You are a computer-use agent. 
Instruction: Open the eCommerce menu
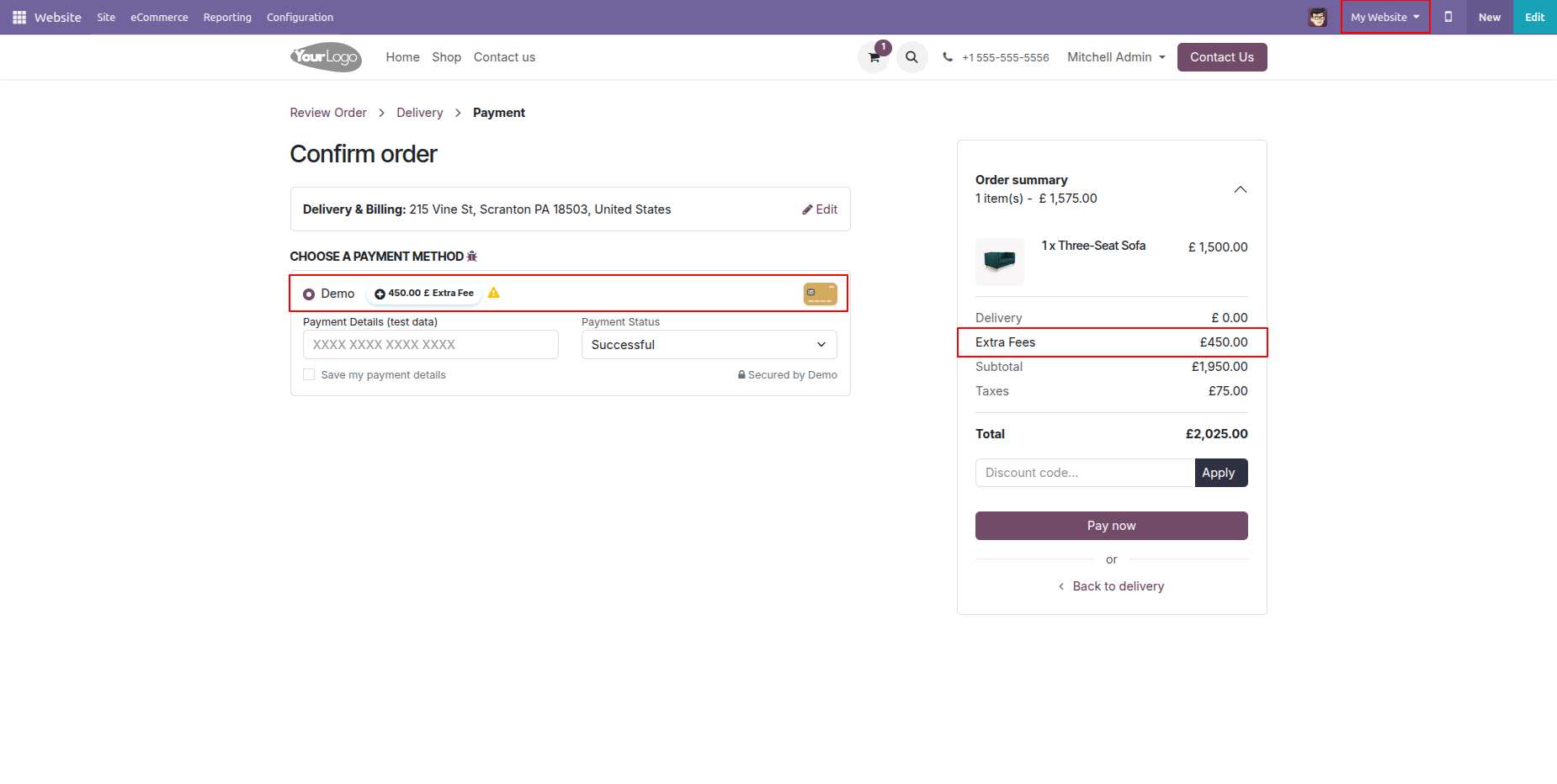[159, 17]
